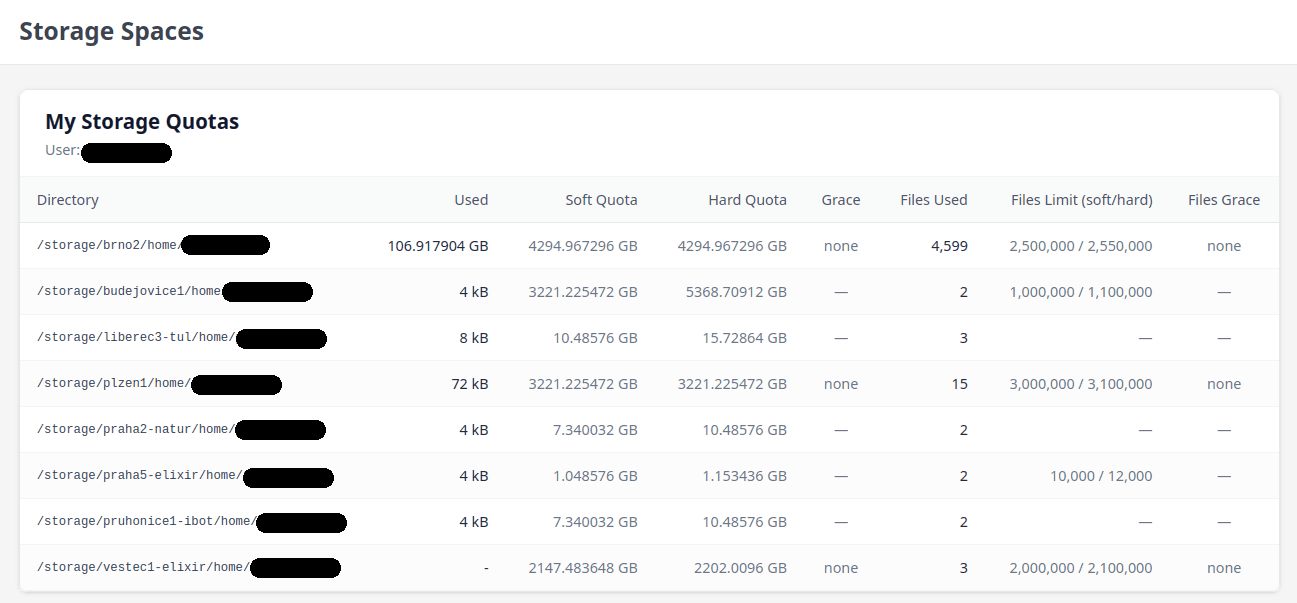Viewport: 1297px width, 603px height.
Task: Click the 10.48576 GB soft quota for liberec3-tul
Action: 595,338
